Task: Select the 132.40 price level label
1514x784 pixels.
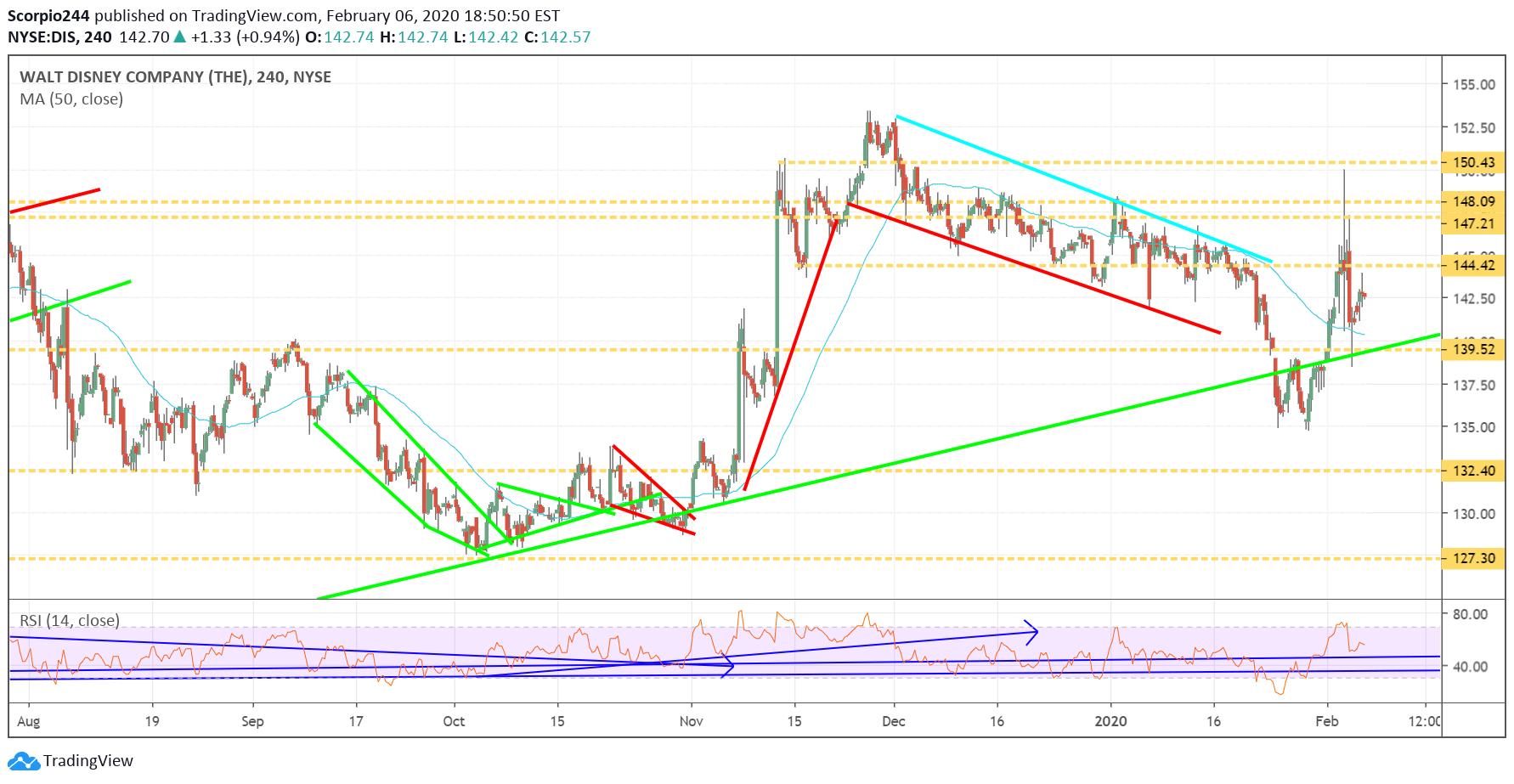Action: 1474,471
